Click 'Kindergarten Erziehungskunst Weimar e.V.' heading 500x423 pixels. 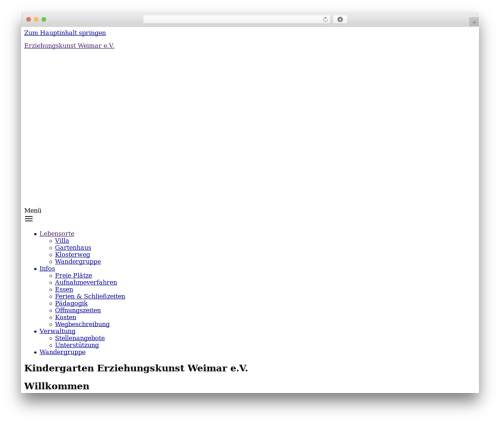[136, 368]
